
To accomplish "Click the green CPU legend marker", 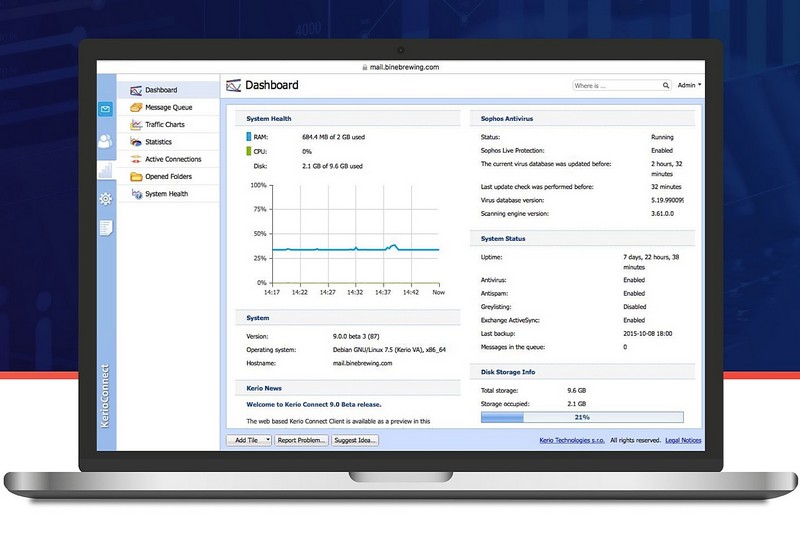I will point(248,151).
